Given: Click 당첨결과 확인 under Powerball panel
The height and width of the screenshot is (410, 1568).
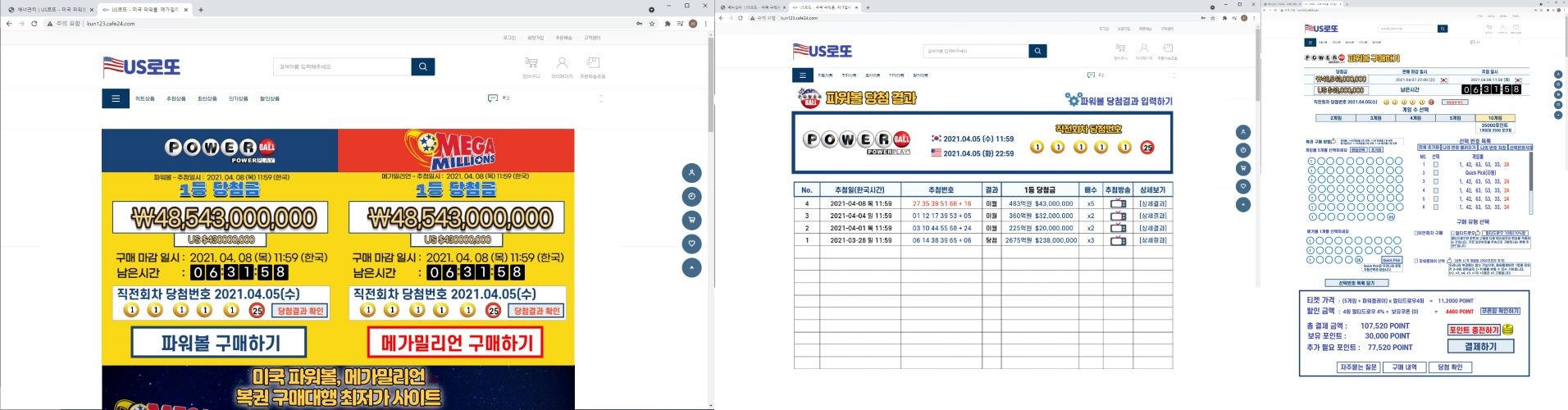Looking at the screenshot, I should pos(300,311).
